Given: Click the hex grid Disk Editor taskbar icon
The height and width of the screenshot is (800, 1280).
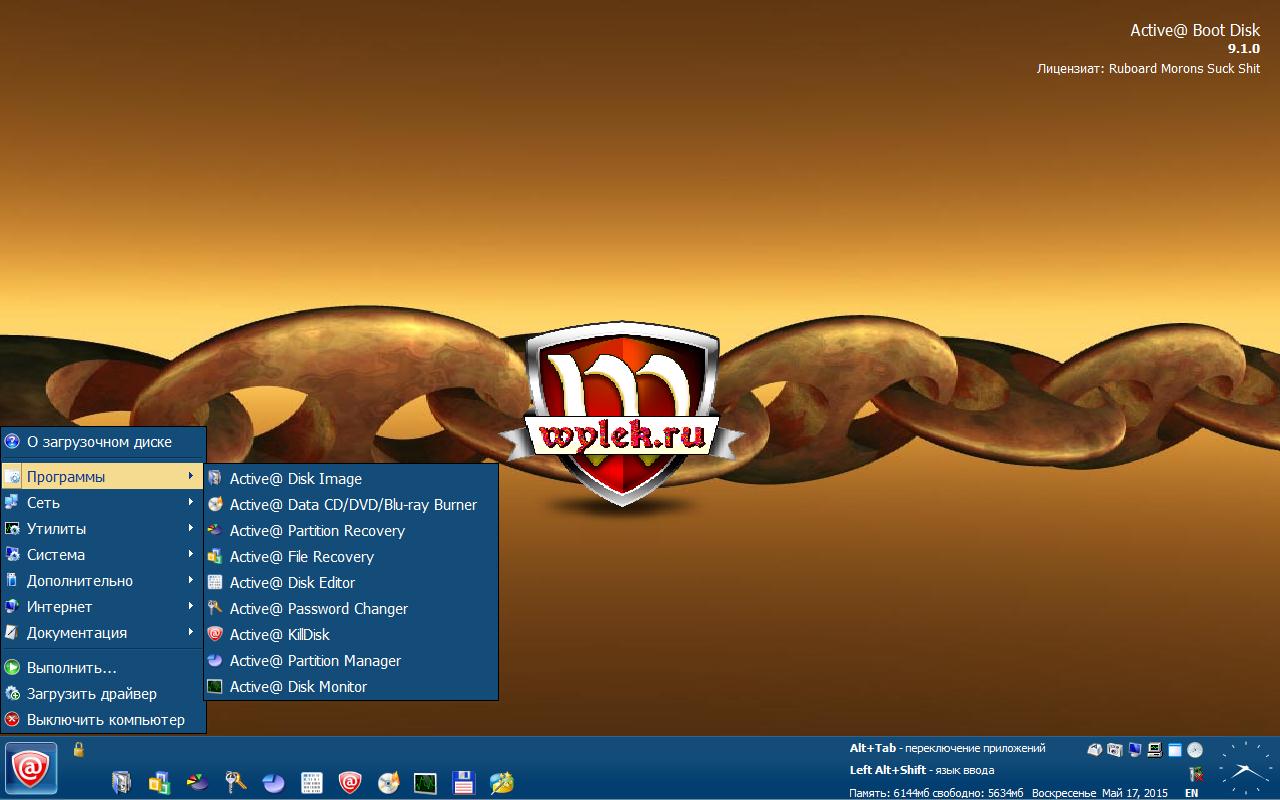Looking at the screenshot, I should coord(312,782).
